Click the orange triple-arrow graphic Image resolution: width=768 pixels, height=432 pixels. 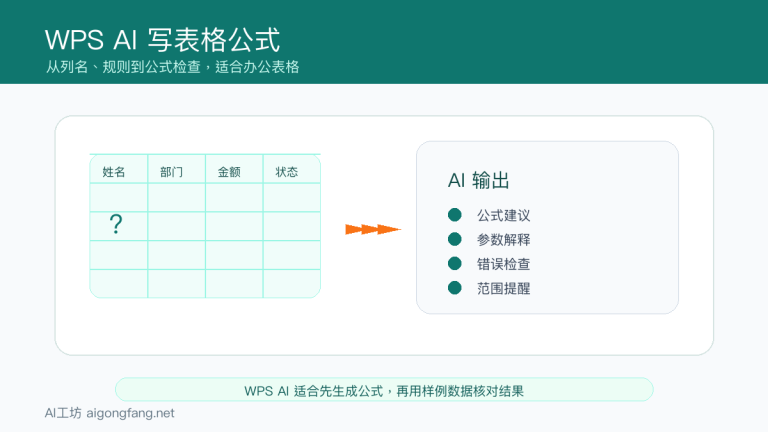tap(373, 229)
